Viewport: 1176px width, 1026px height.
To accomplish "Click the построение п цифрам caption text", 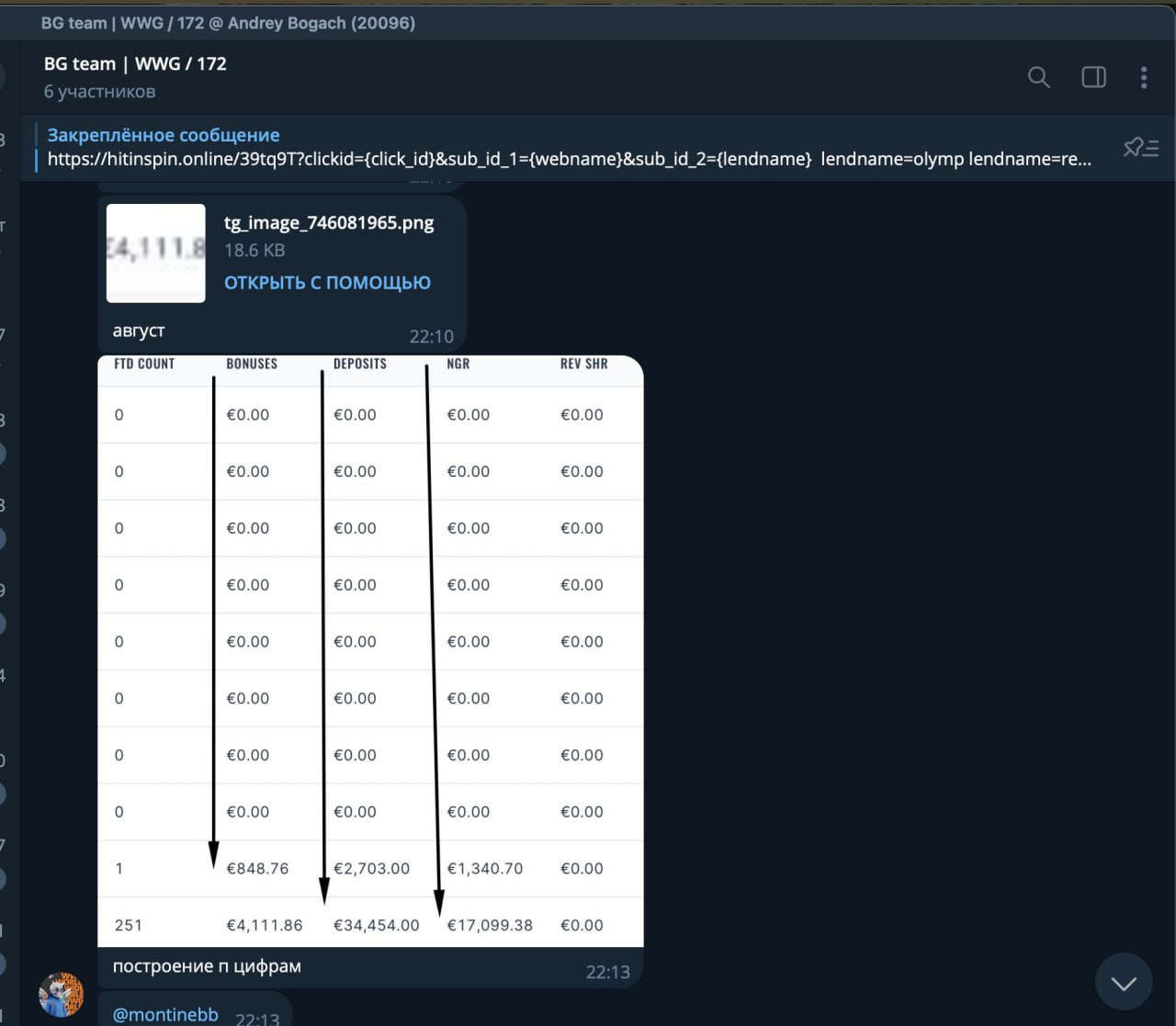I will [x=207, y=966].
